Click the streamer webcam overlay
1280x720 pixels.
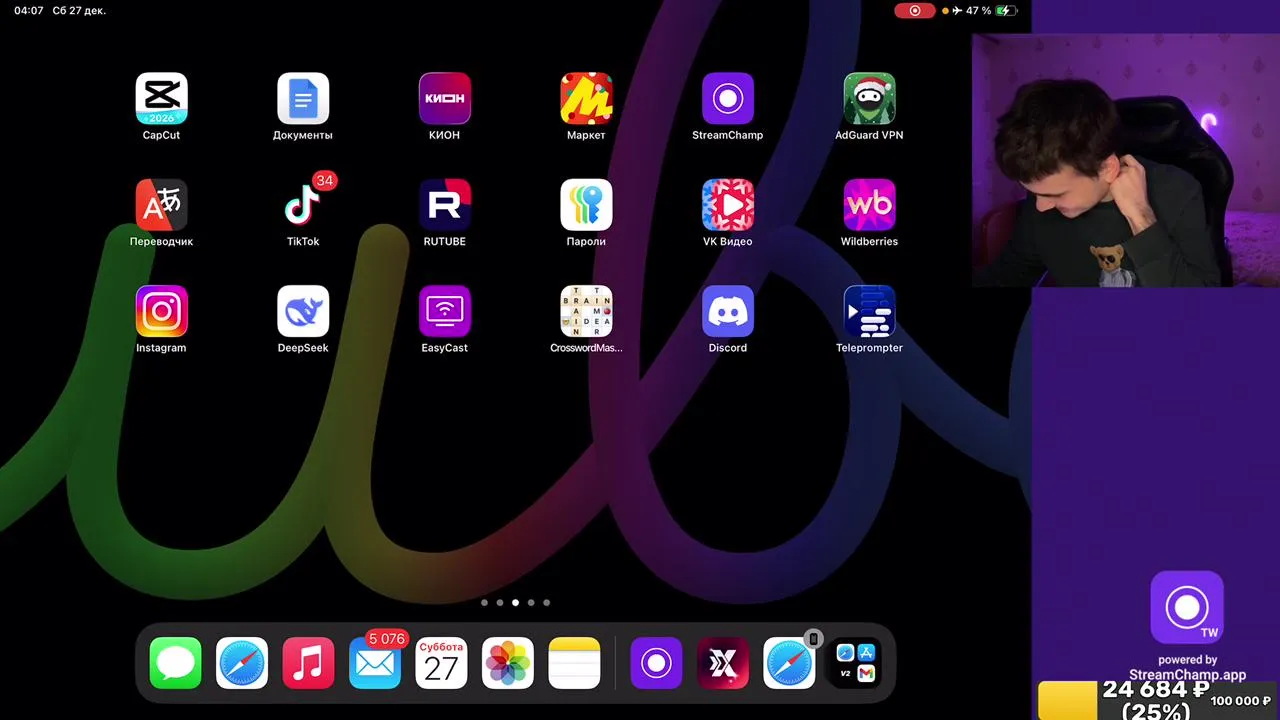1126,161
